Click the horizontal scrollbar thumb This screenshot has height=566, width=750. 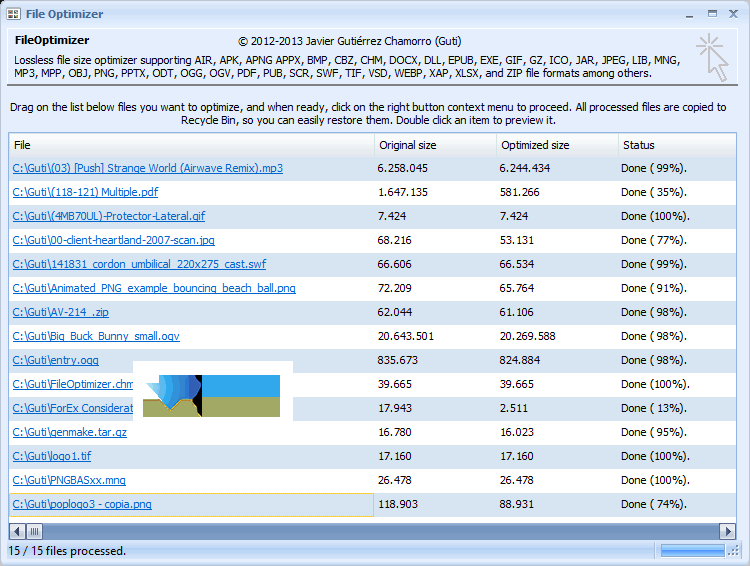point(34,531)
